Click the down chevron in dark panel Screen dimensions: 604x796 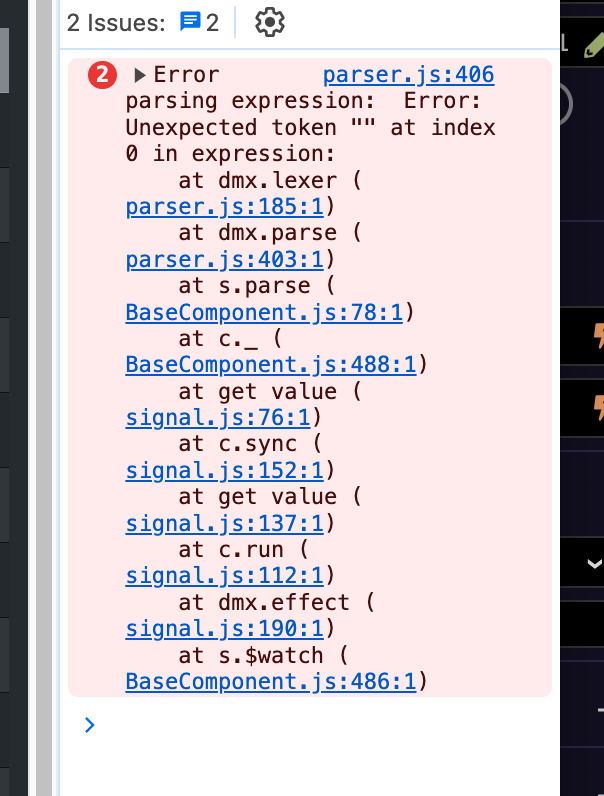pyautogui.click(x=594, y=564)
